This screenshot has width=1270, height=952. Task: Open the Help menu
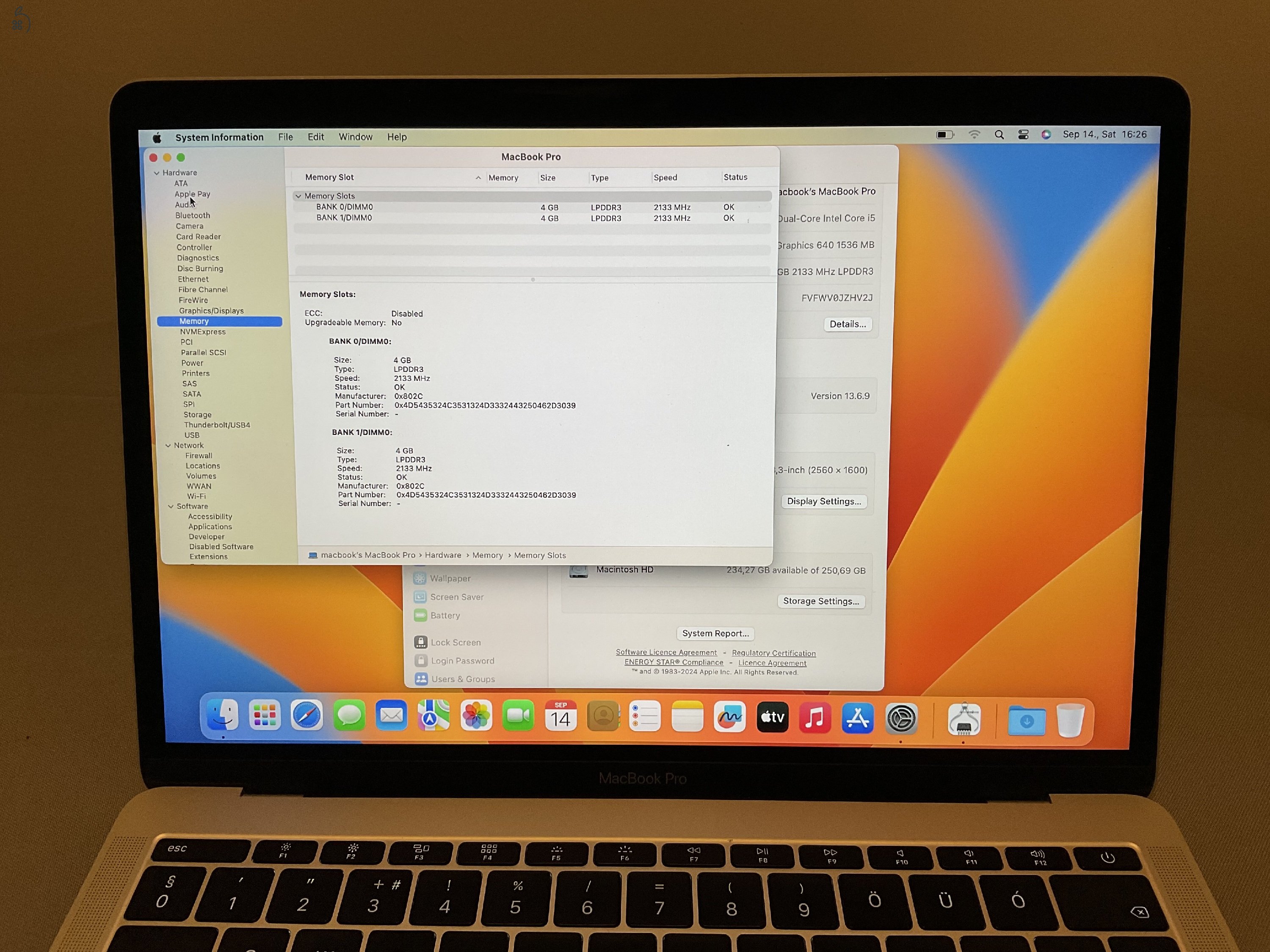[x=397, y=137]
